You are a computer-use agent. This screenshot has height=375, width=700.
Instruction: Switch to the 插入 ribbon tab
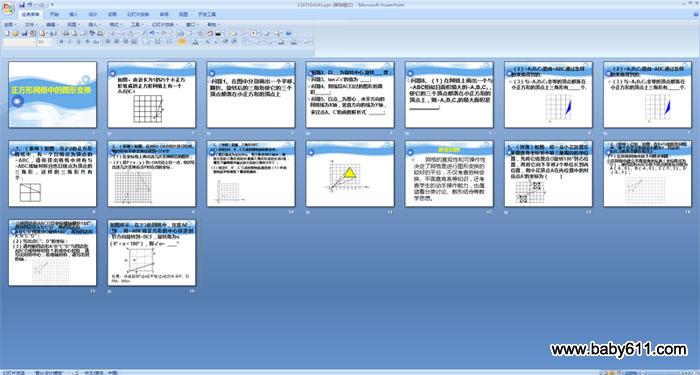tap(73, 14)
